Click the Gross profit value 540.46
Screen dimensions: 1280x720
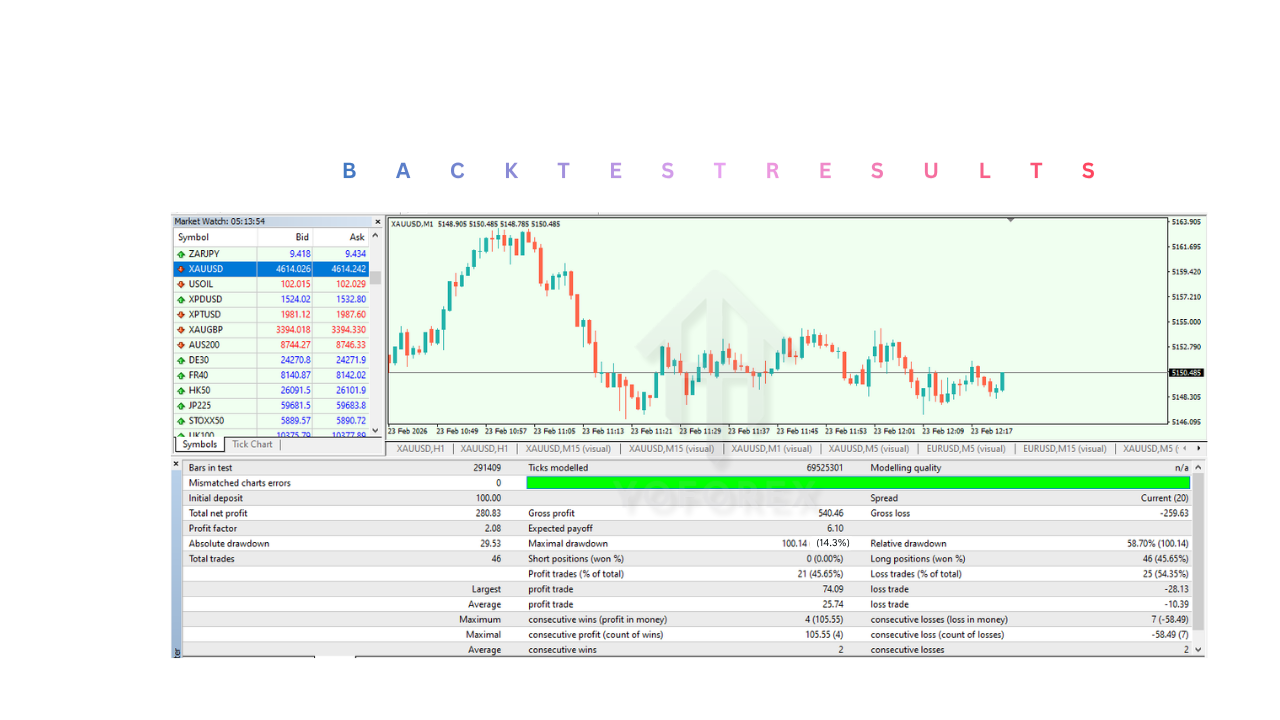point(831,513)
